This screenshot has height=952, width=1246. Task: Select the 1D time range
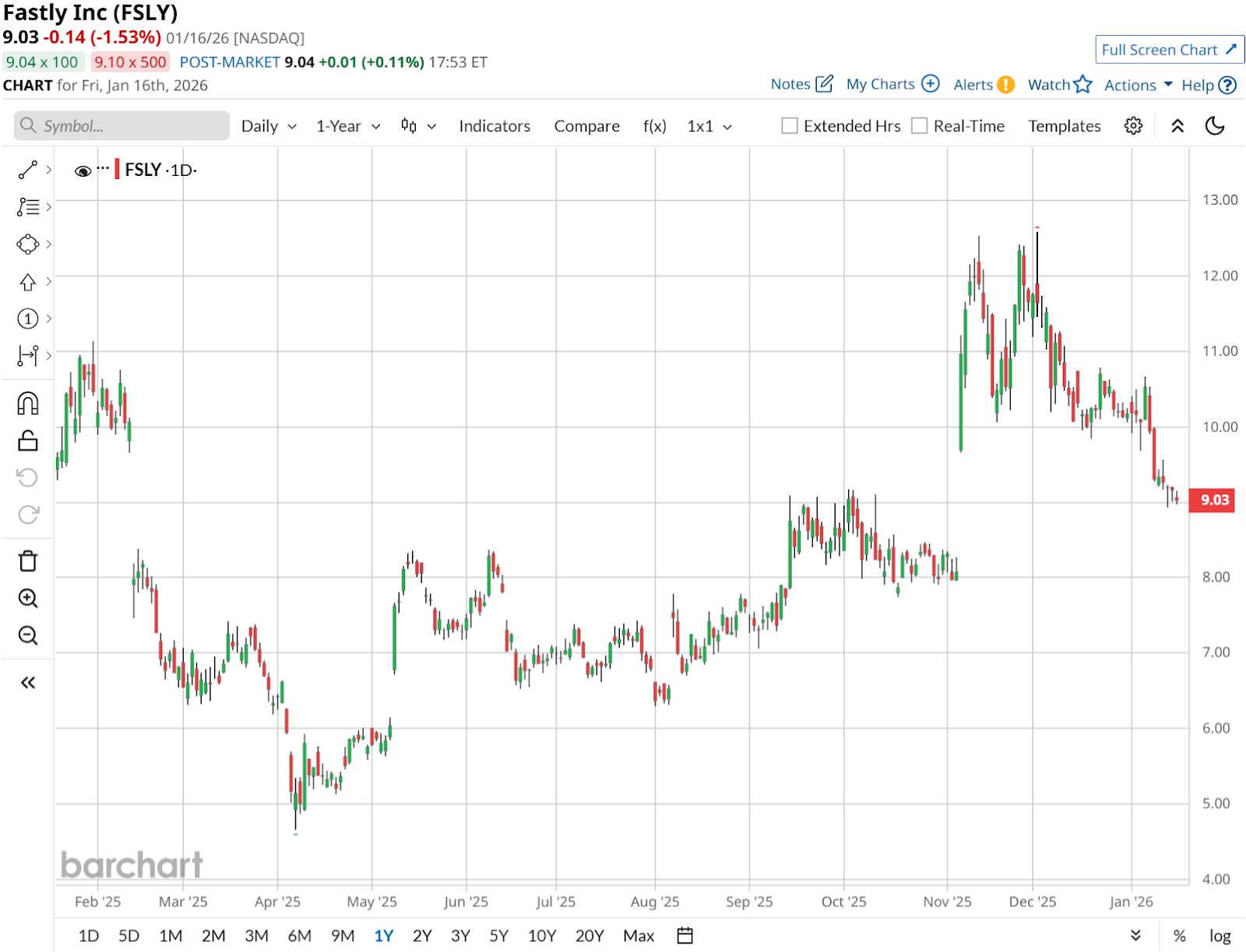(x=89, y=936)
